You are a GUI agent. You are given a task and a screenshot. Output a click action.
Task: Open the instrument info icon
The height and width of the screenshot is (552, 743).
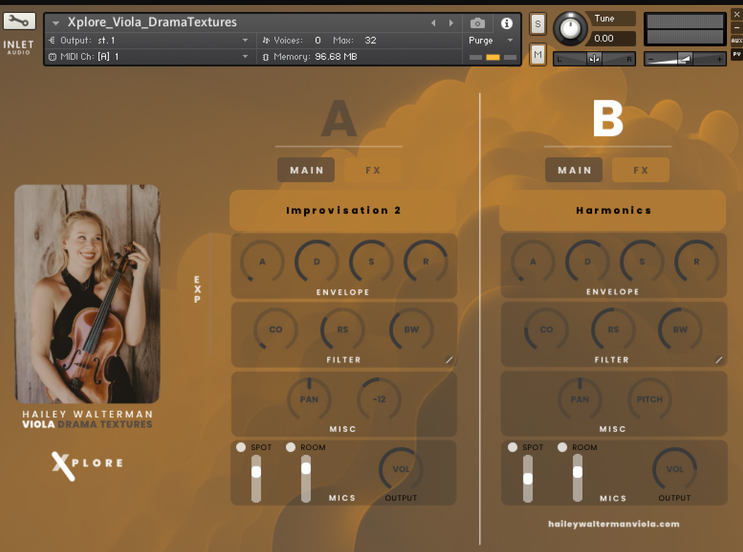[x=506, y=23]
